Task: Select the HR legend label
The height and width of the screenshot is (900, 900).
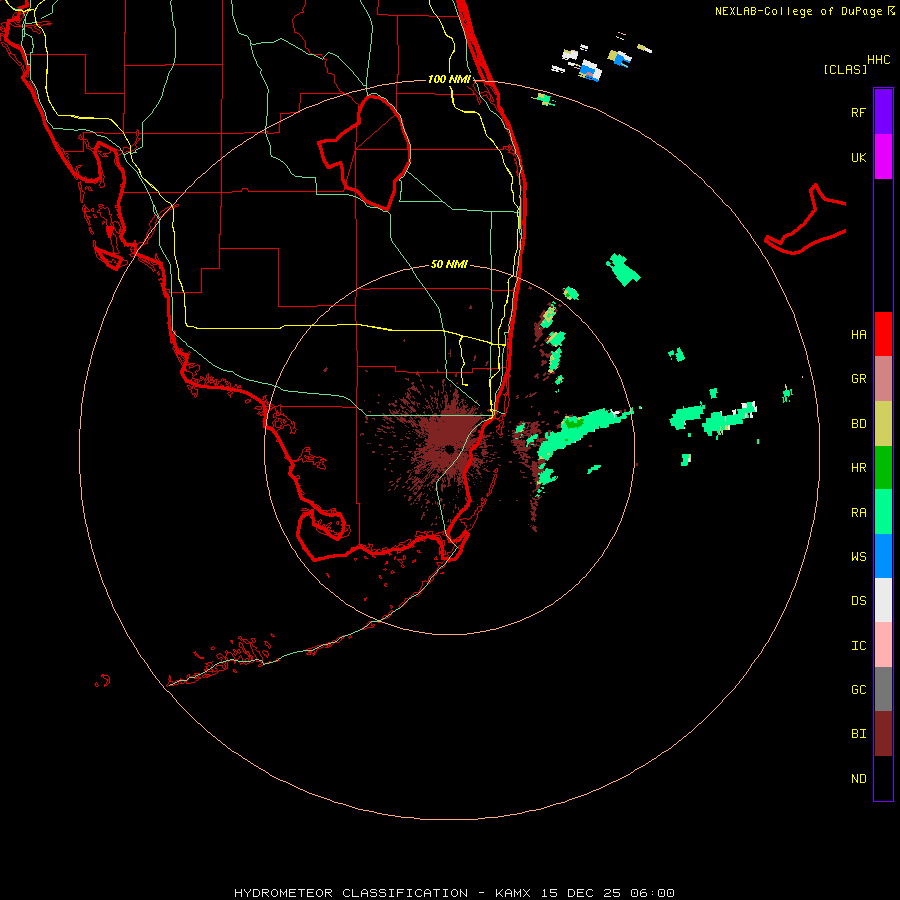Action: tap(858, 468)
